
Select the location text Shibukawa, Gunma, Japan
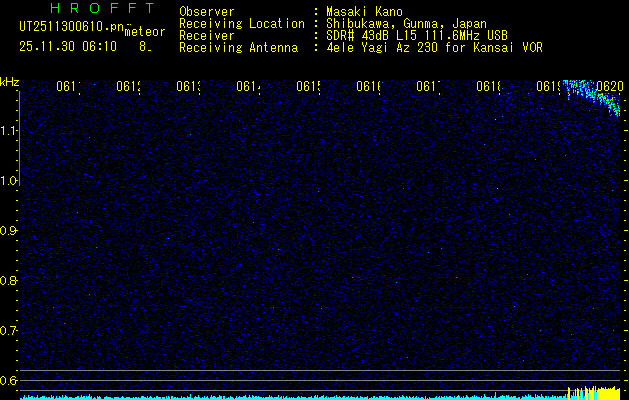click(x=406, y=24)
